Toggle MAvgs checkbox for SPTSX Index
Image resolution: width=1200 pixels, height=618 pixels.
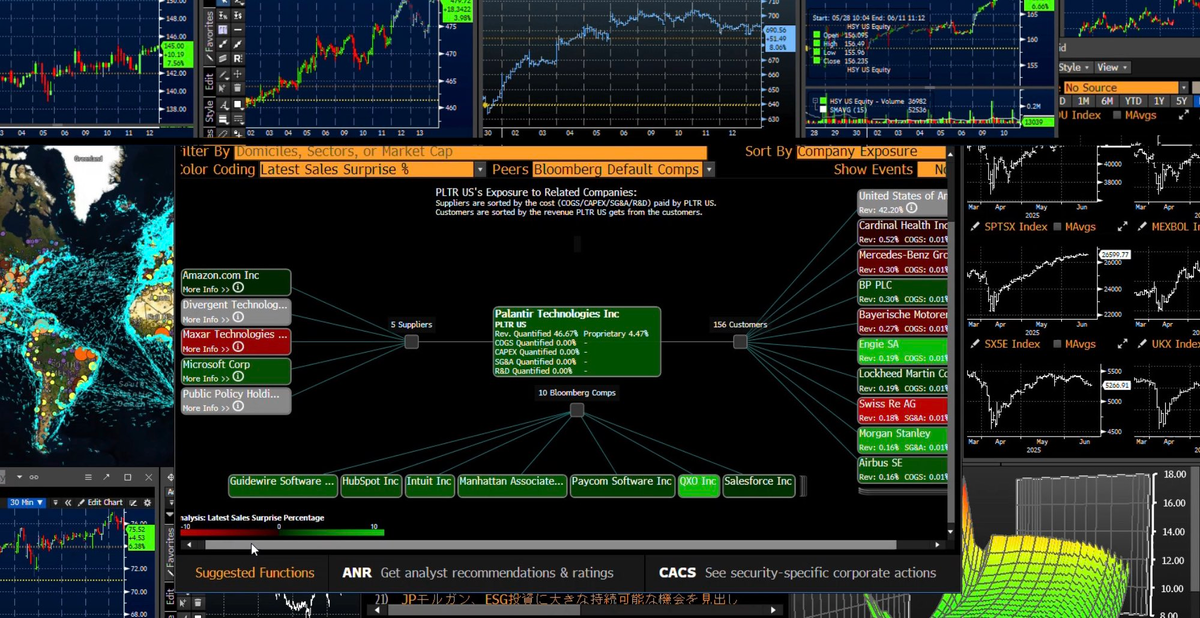click(x=1057, y=226)
